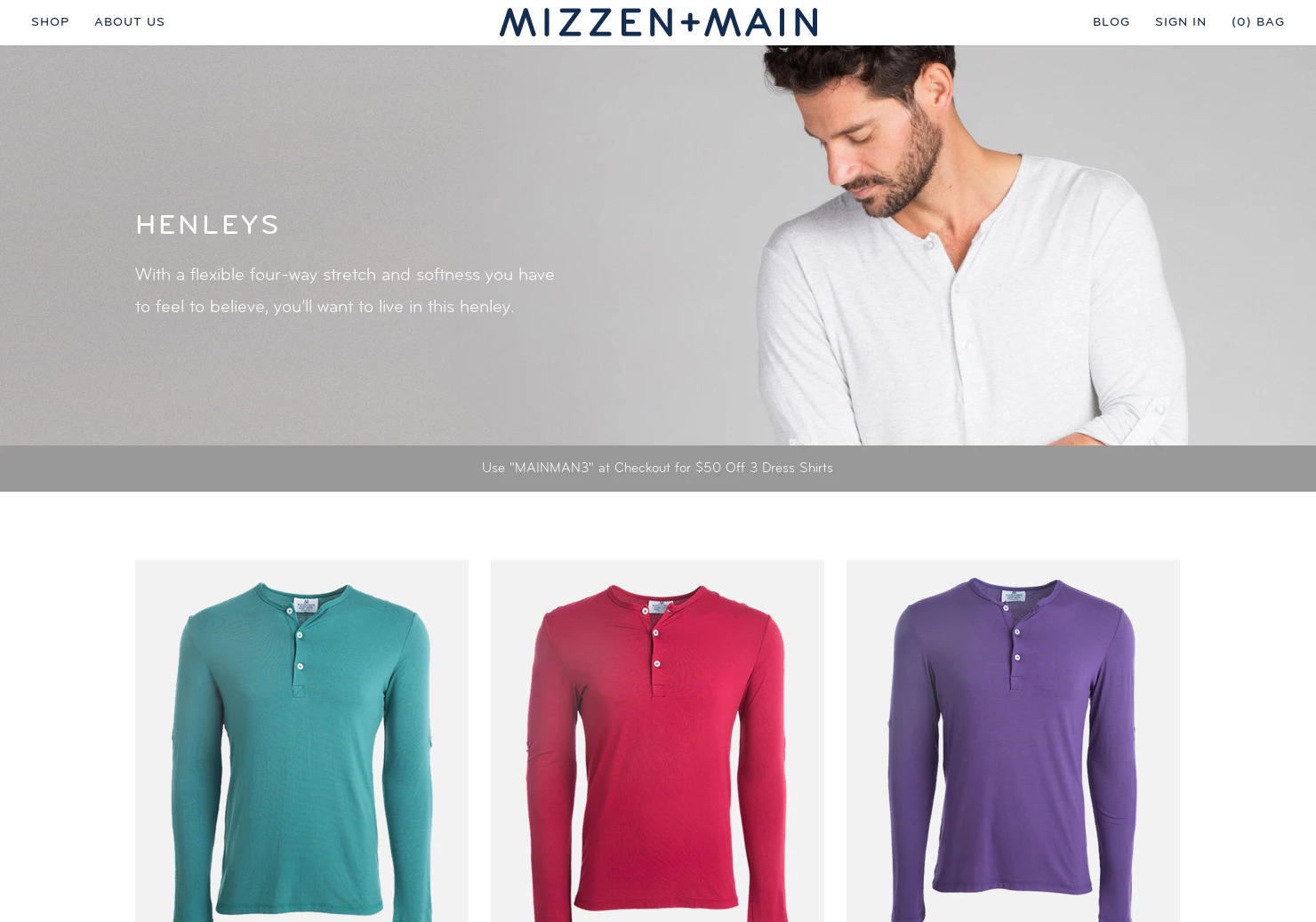The width and height of the screenshot is (1316, 922).
Task: Open the (0) BAG cart
Action: click(x=1257, y=22)
